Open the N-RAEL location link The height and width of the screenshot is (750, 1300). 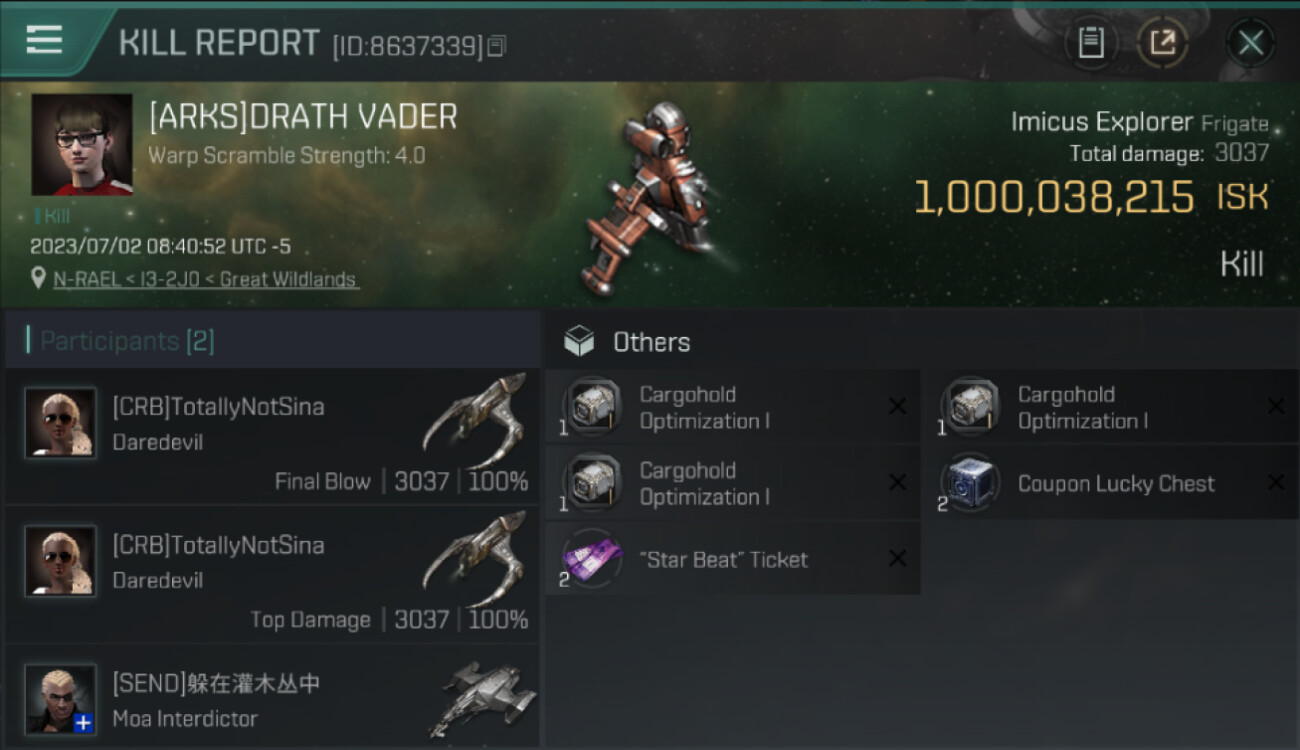[205, 279]
